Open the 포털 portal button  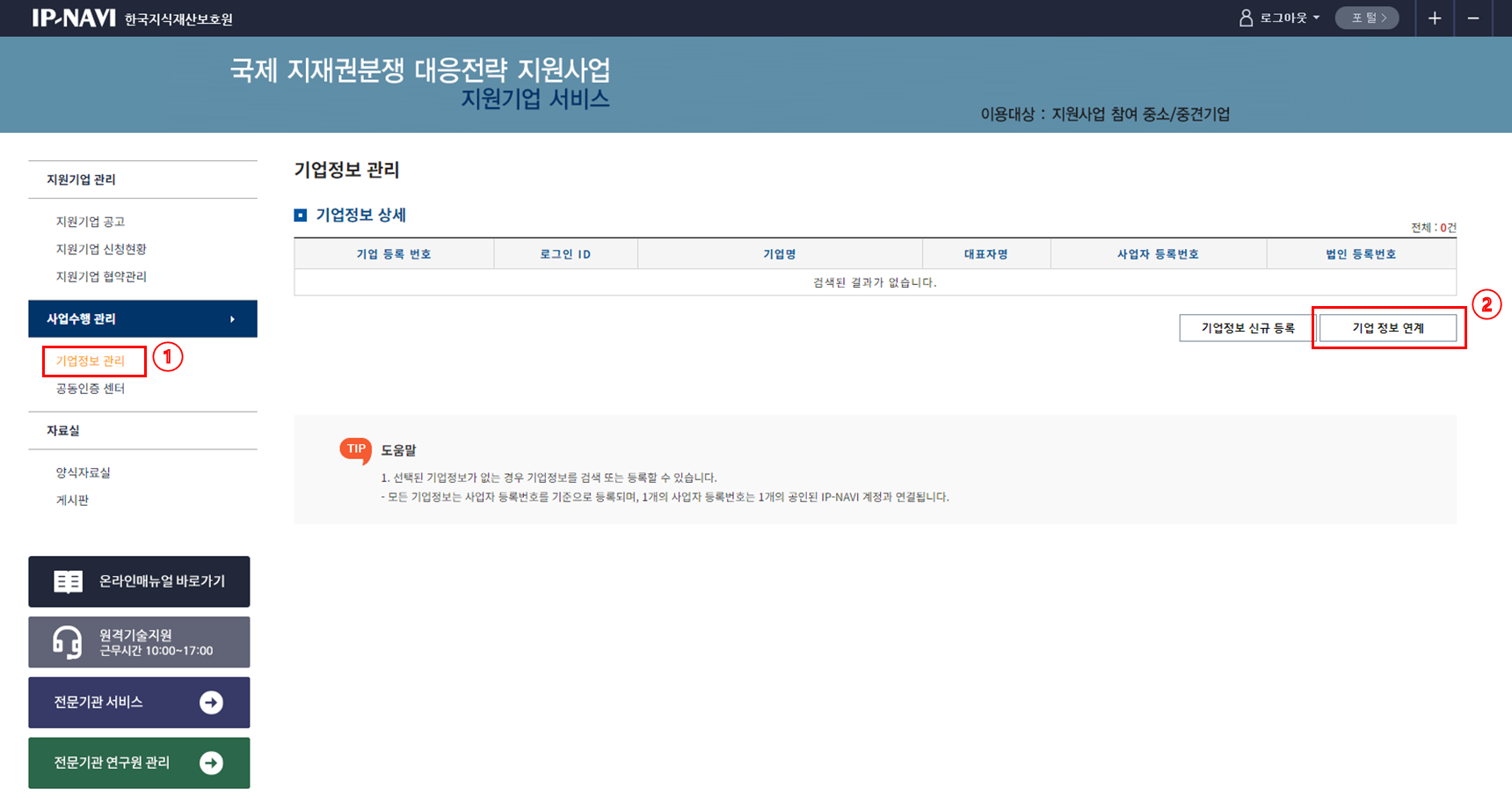[1367, 18]
